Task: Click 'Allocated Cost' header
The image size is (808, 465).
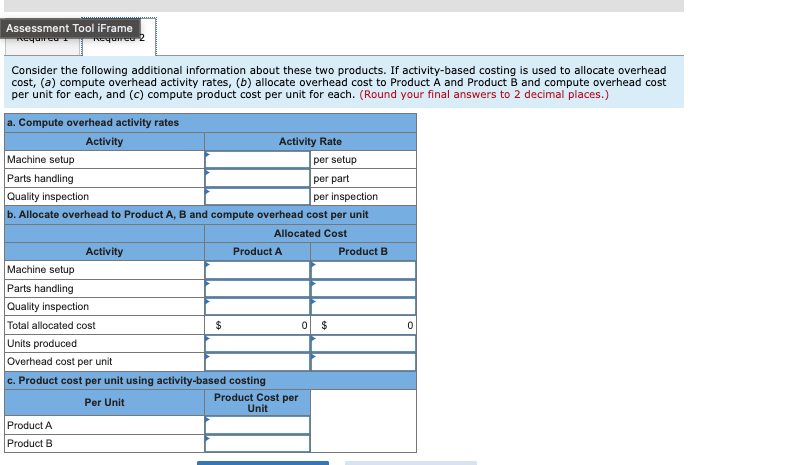Action: tap(310, 234)
